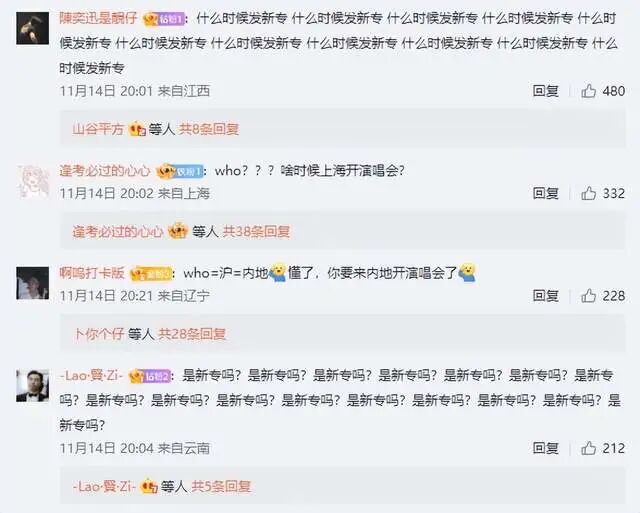
Task: Click 回复 on the 辽宁 comment
Action: [x=545, y=295]
